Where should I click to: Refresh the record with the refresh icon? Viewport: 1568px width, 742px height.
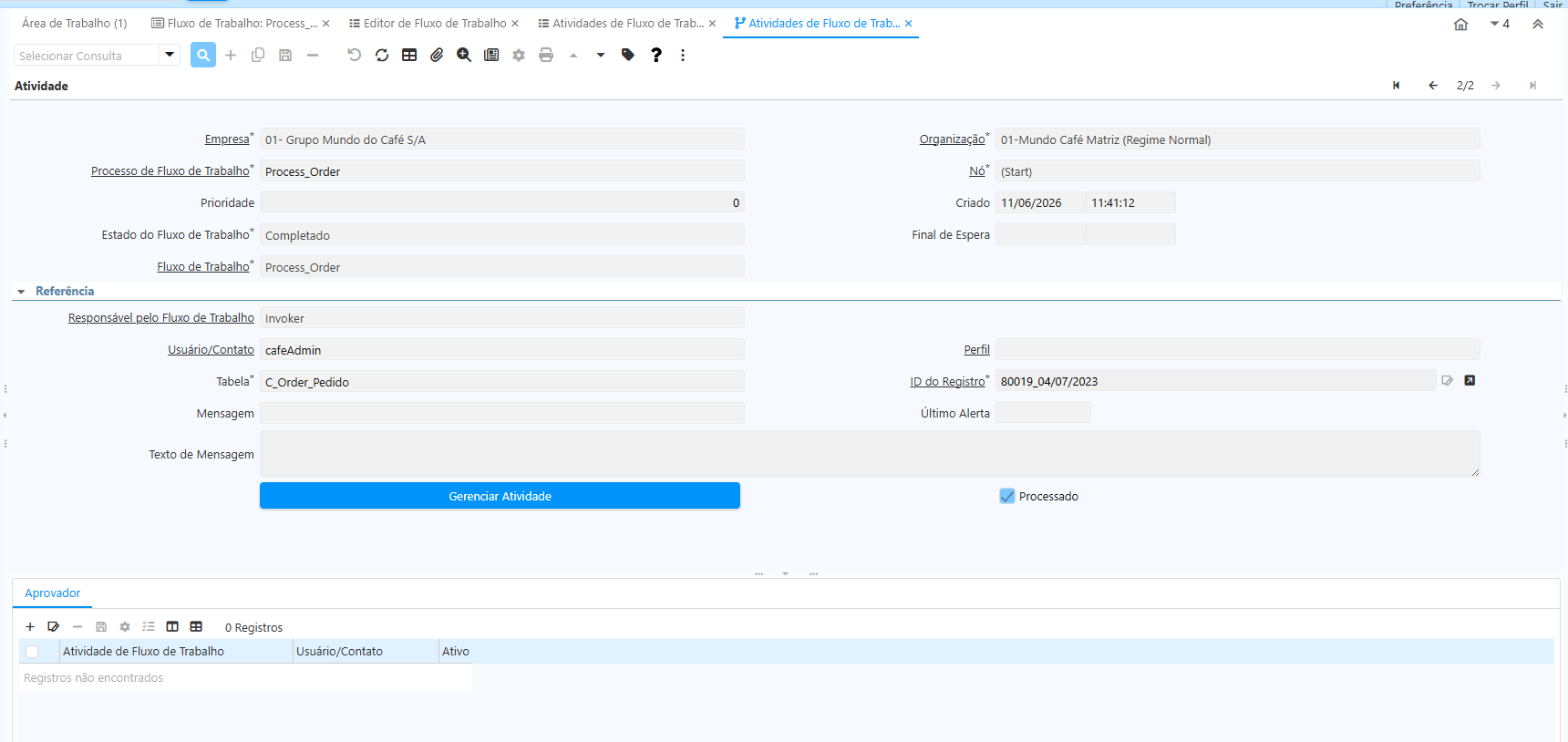pos(382,56)
